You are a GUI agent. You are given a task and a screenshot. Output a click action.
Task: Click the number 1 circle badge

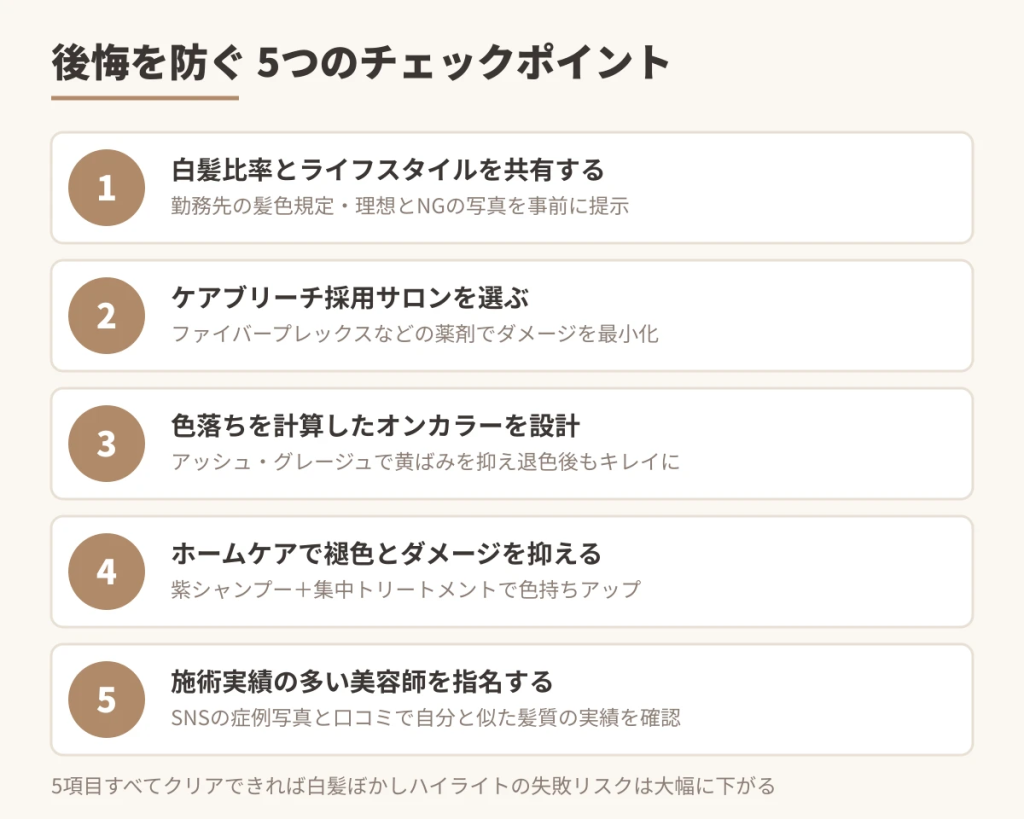[106, 188]
